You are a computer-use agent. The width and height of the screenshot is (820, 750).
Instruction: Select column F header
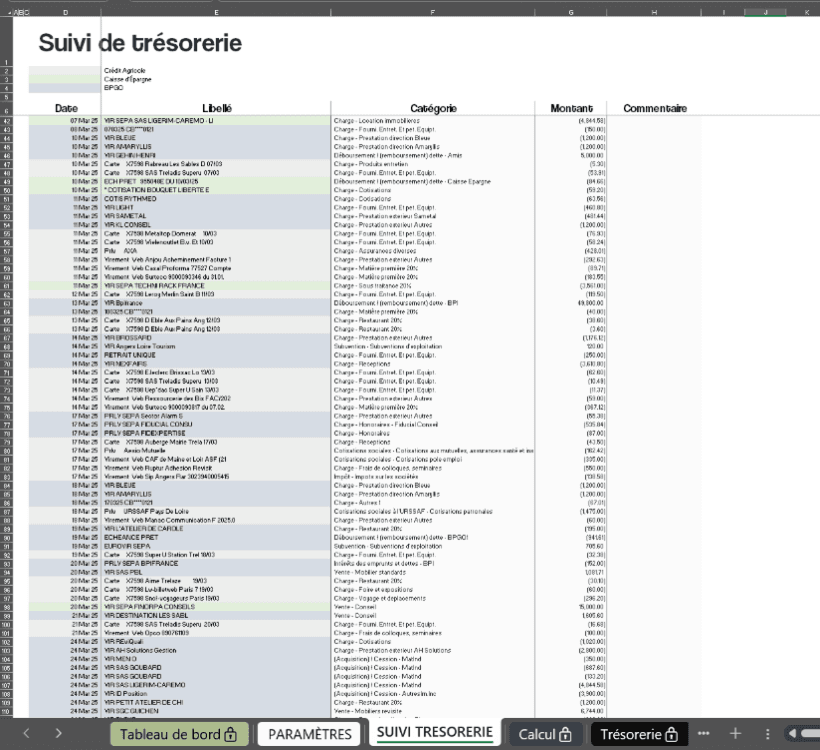coord(432,12)
